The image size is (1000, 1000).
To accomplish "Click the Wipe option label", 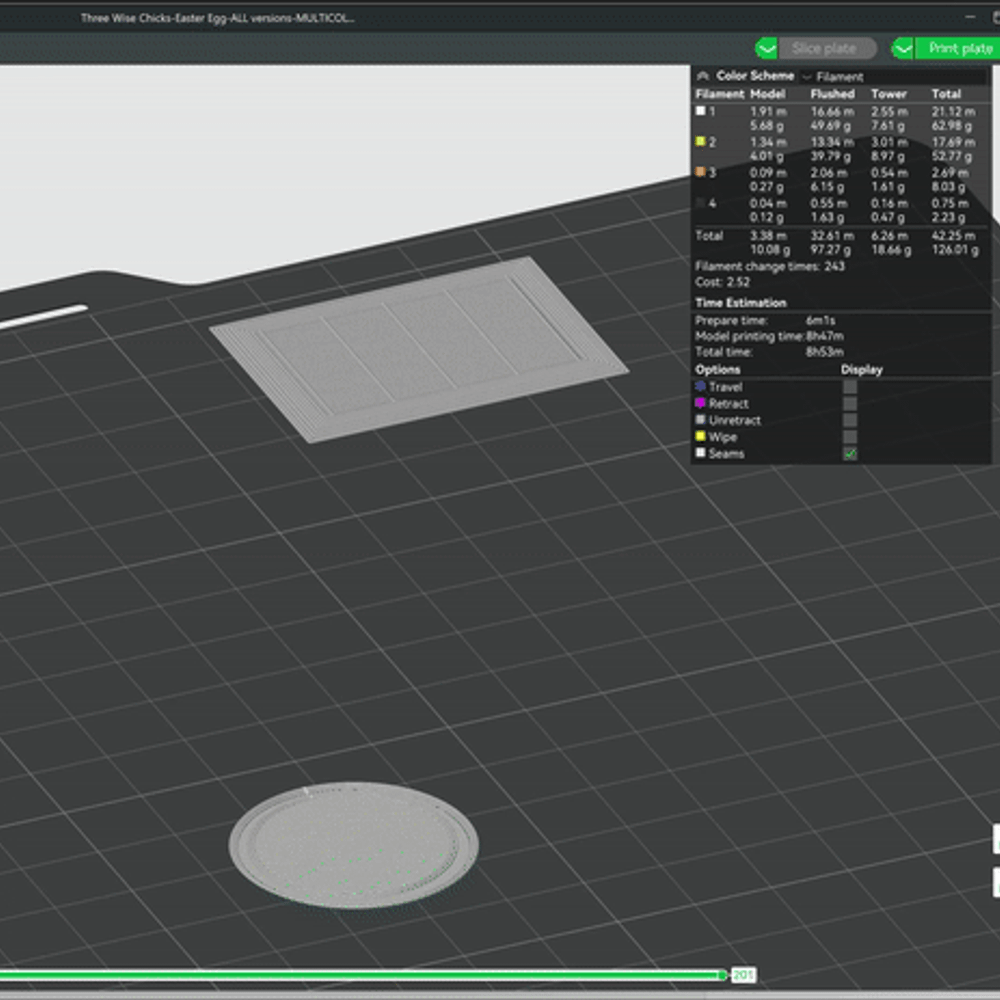I will [723, 437].
